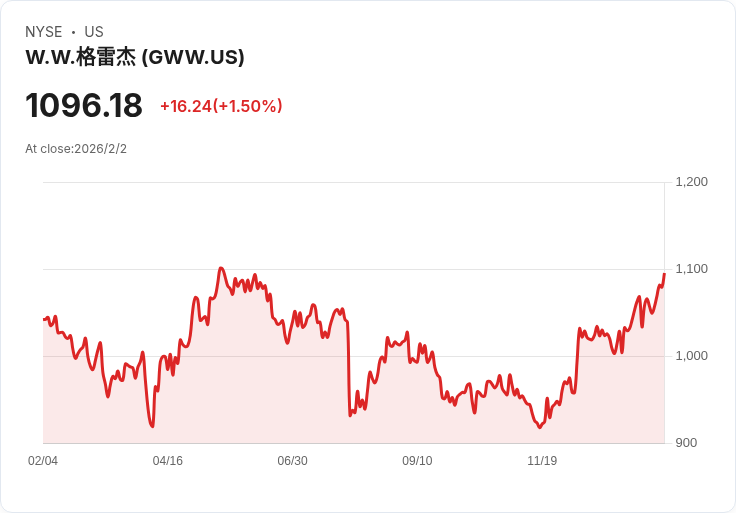The image size is (736, 513).
Task: Click the 1,100 y-axis price label
Action: click(x=691, y=269)
